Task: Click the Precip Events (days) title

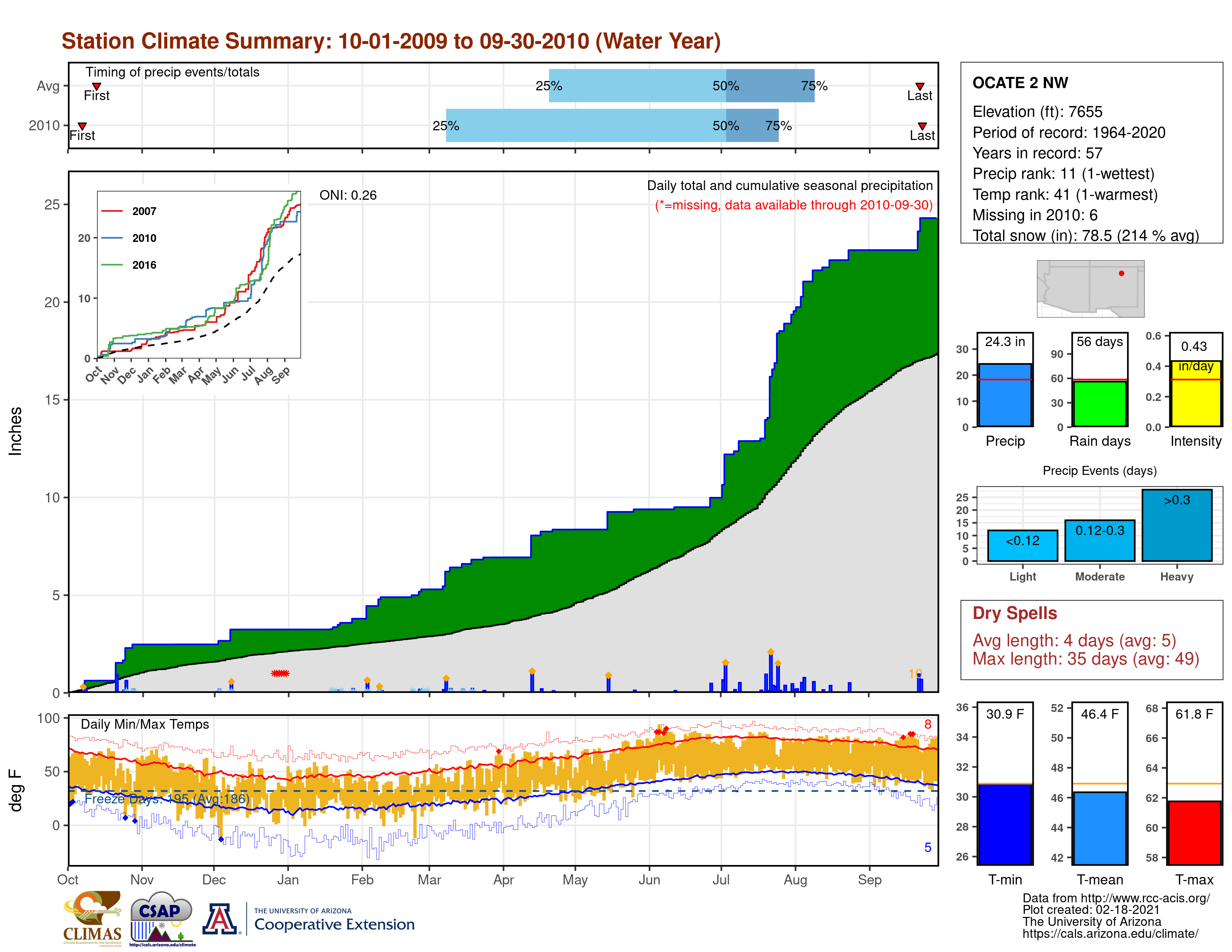Action: pos(1099,470)
